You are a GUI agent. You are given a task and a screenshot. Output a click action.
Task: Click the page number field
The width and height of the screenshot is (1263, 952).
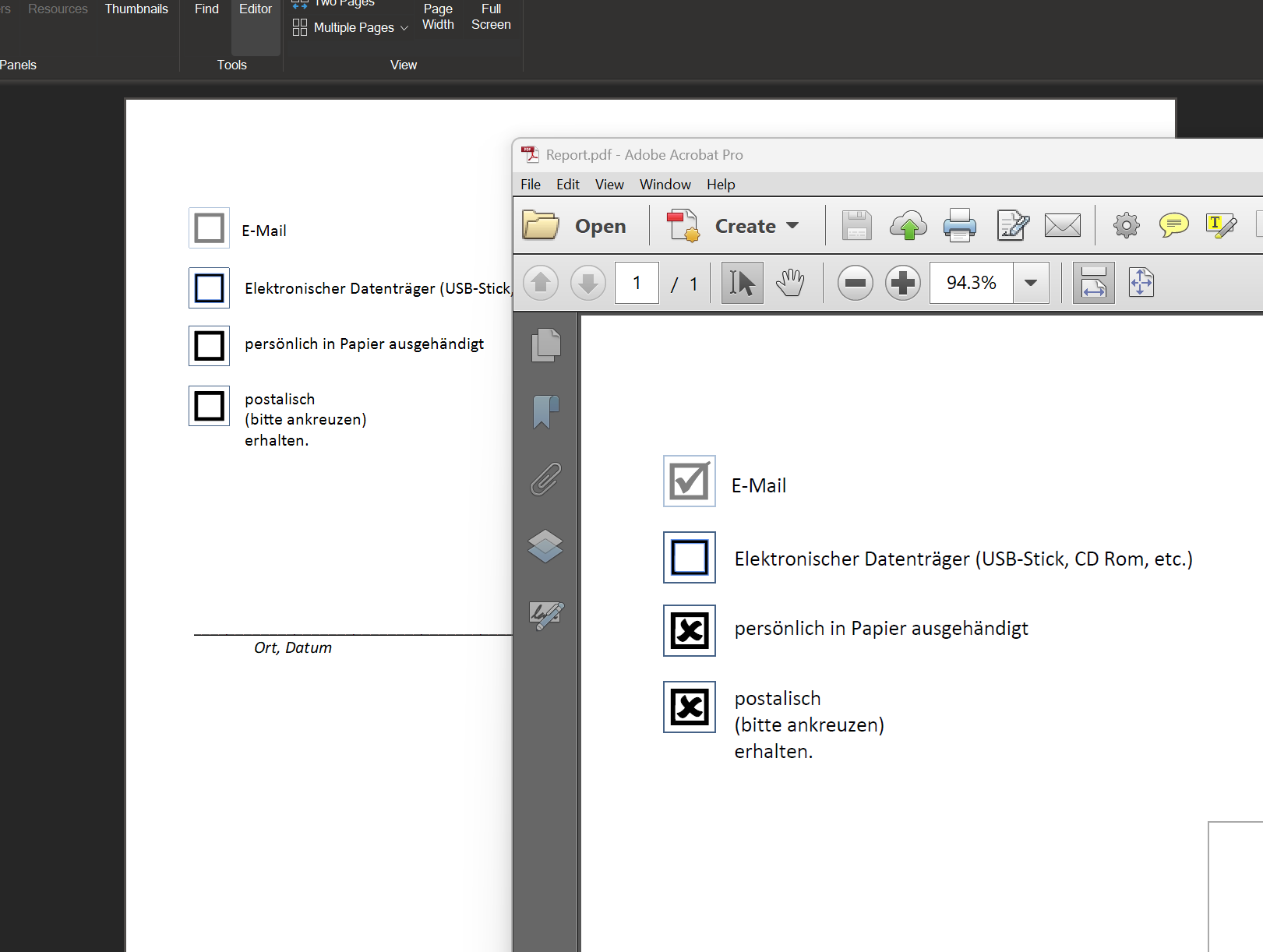(x=637, y=283)
